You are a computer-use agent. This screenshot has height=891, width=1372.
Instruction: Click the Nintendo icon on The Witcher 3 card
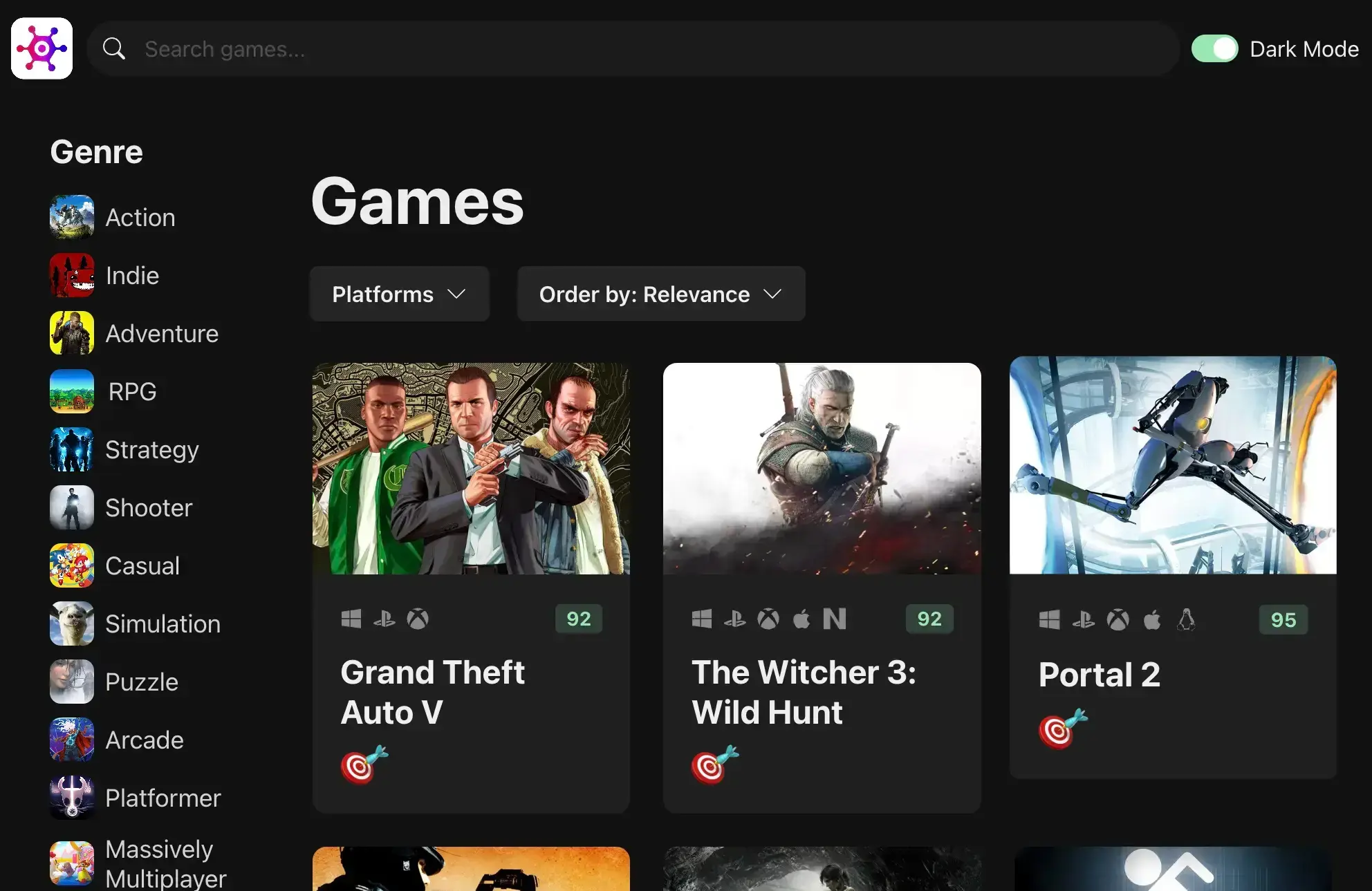coord(835,619)
